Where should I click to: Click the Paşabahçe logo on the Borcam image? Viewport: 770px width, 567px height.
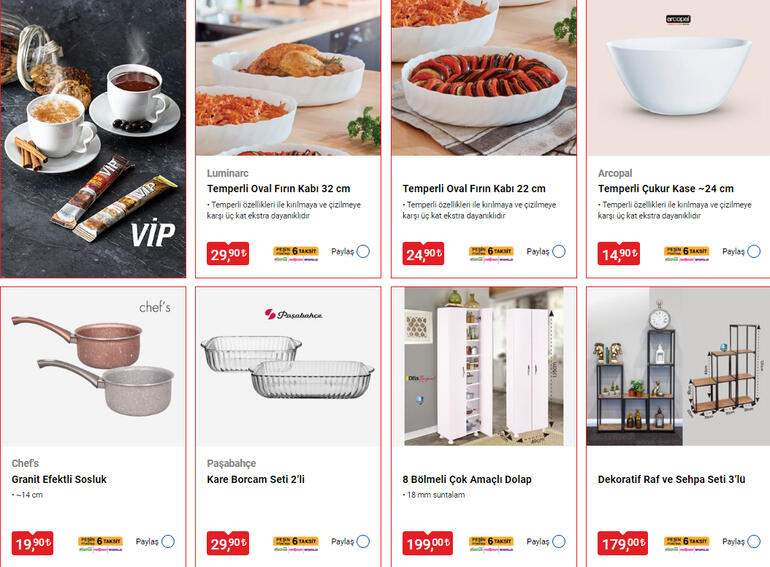click(x=294, y=314)
